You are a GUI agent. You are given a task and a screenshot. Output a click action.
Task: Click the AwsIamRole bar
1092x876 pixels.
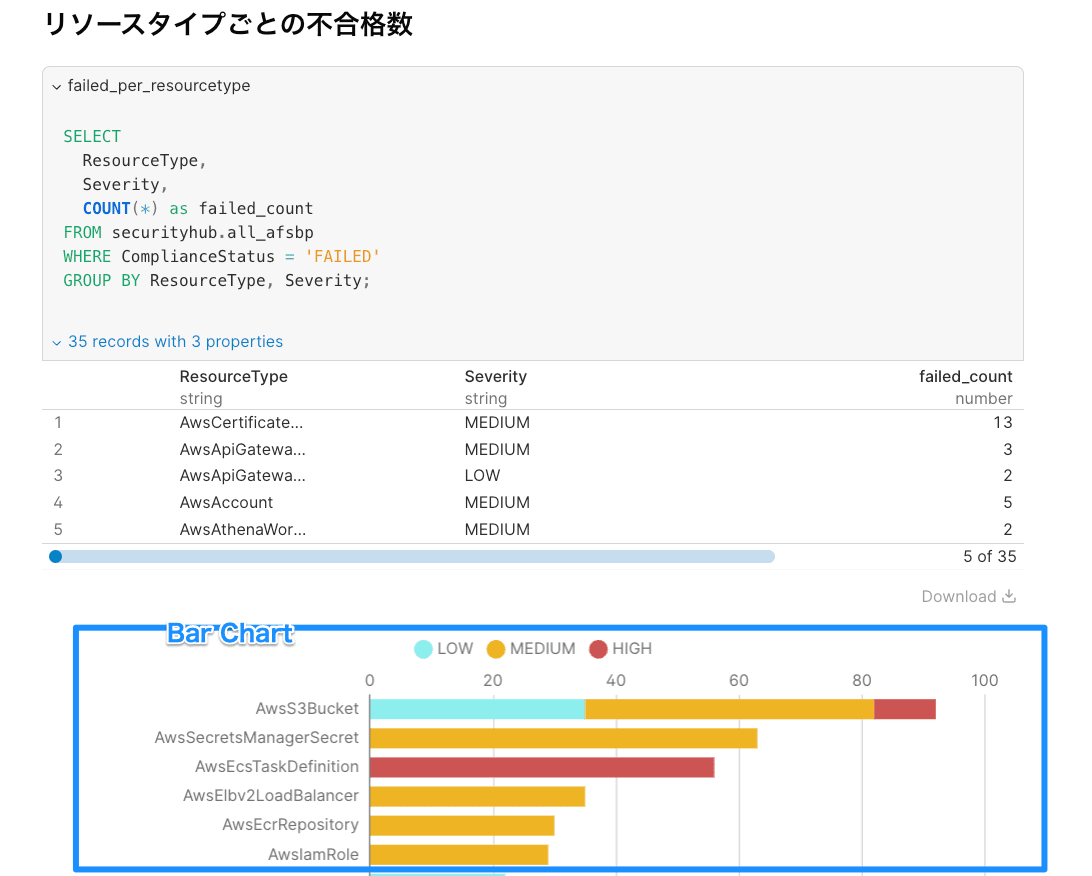(459, 854)
